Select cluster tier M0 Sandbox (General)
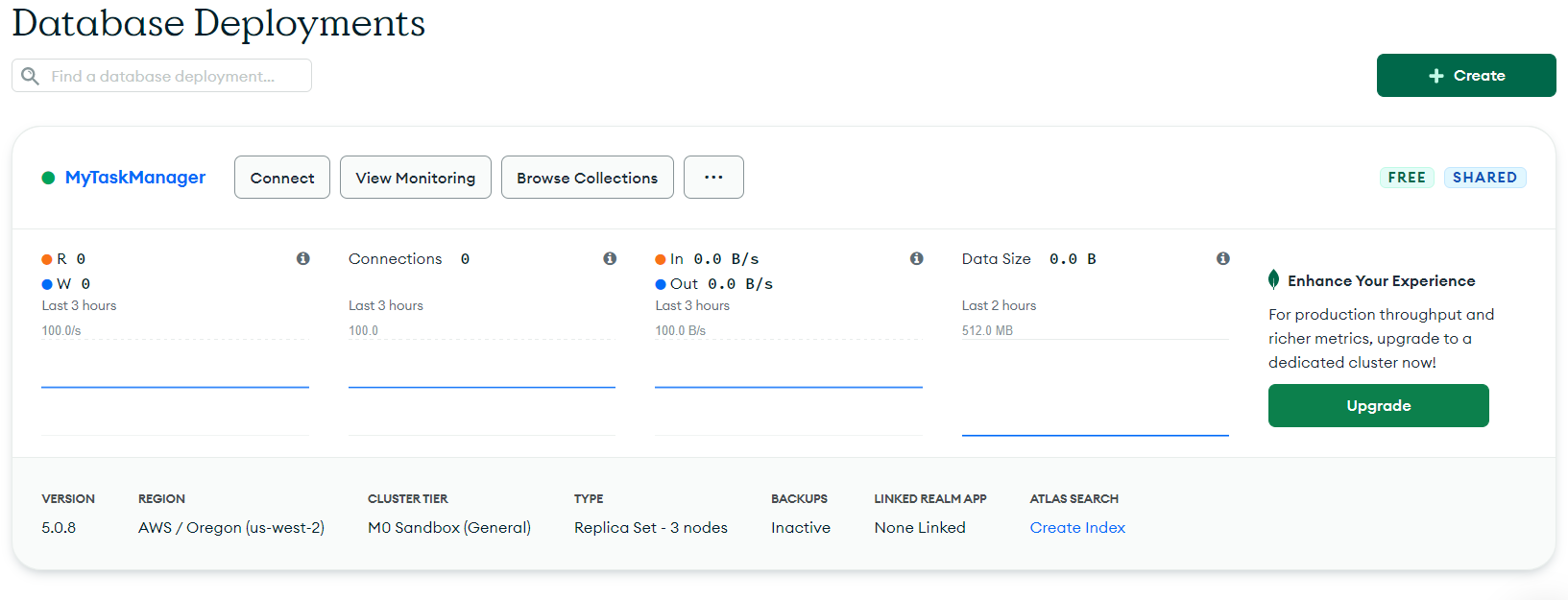The width and height of the screenshot is (1568, 600). pyautogui.click(x=449, y=528)
